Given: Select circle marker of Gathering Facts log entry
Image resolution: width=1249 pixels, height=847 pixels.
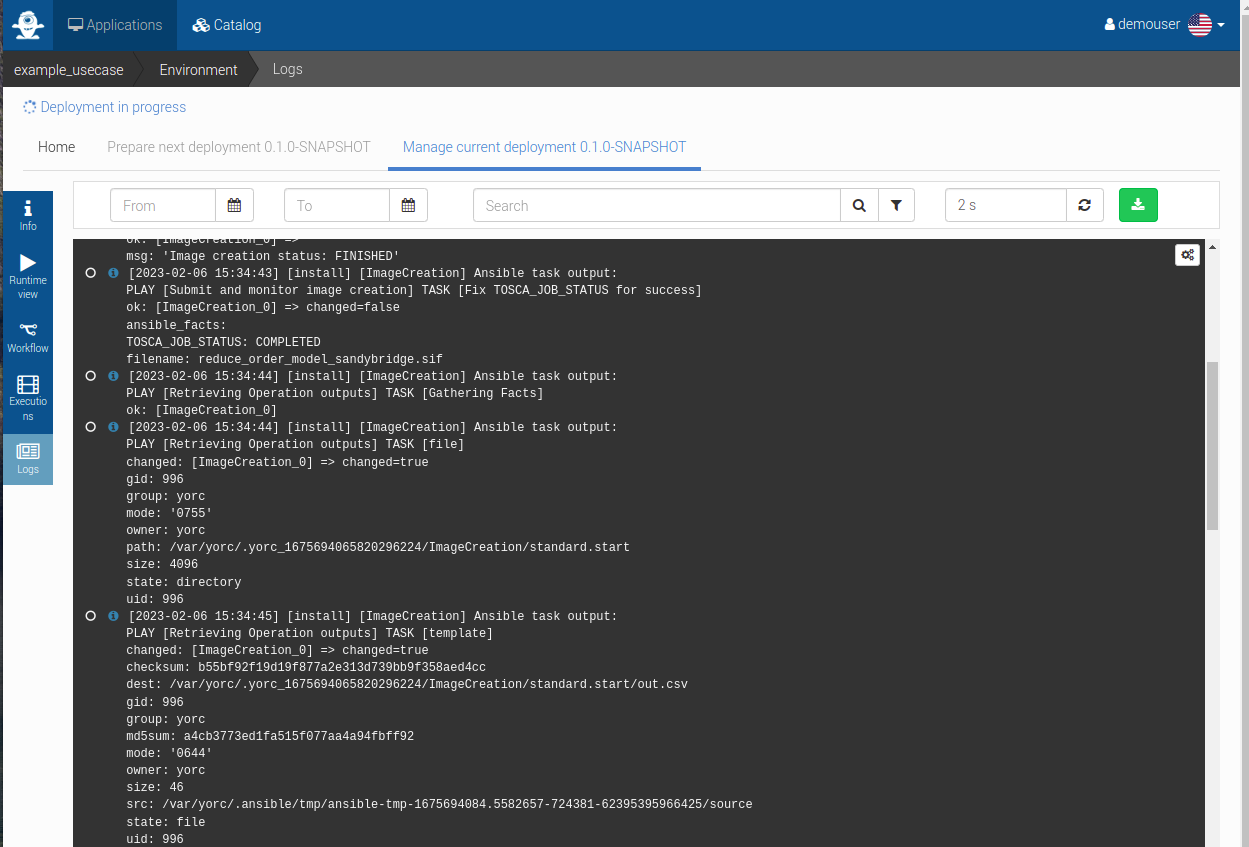Looking at the screenshot, I should pyautogui.click(x=91, y=376).
